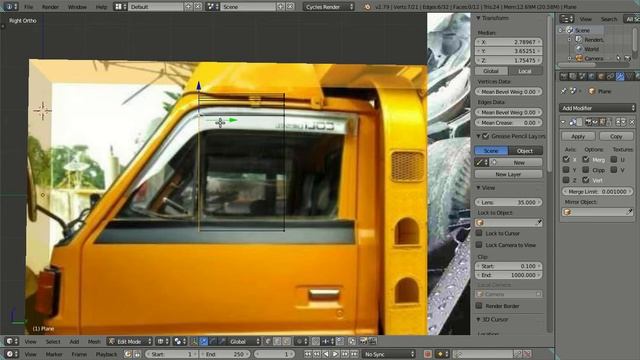Toggle the Merge option checkbox

point(586,159)
